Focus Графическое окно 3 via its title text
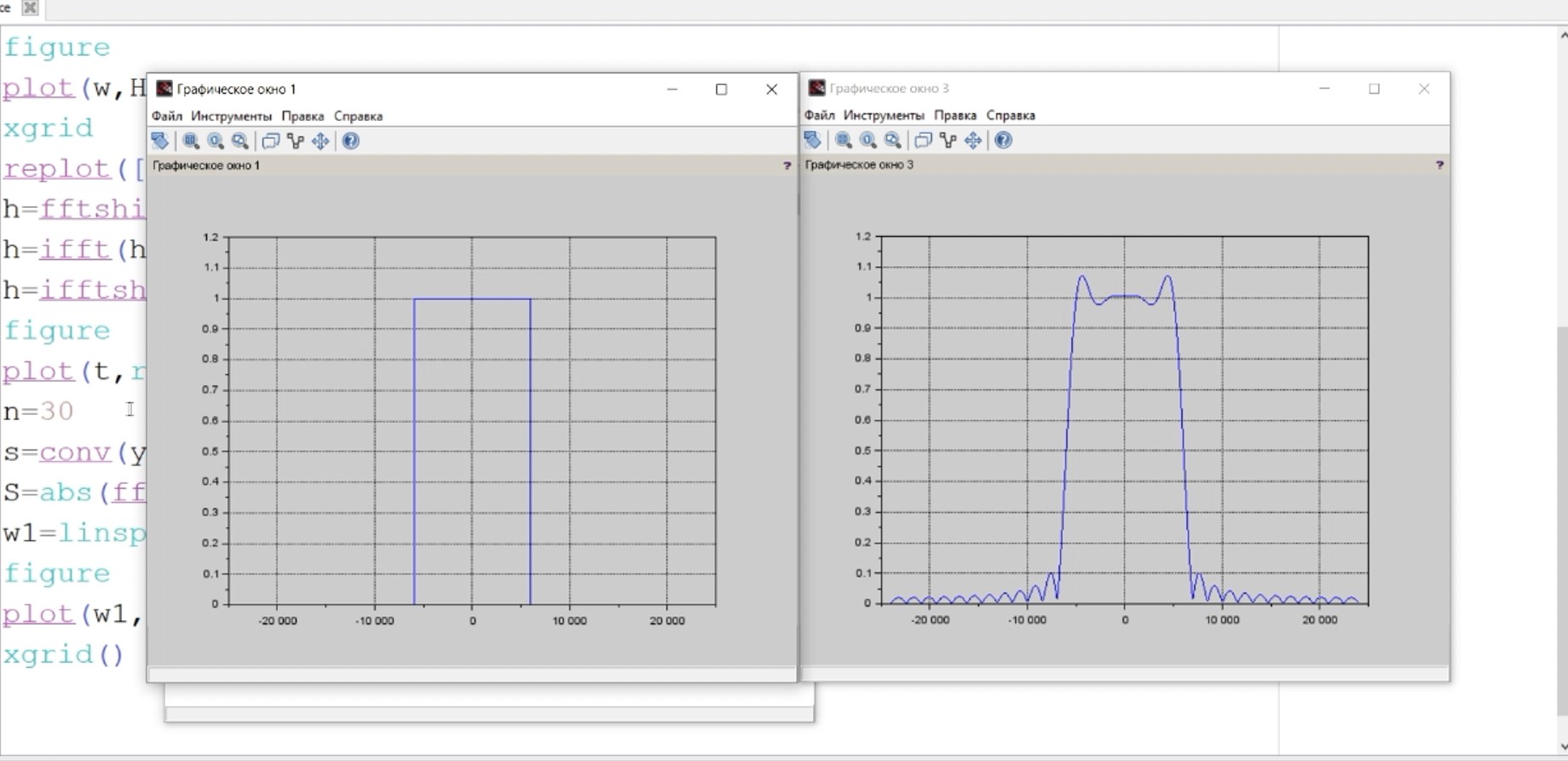Image resolution: width=1568 pixels, height=761 pixels. 890,88
